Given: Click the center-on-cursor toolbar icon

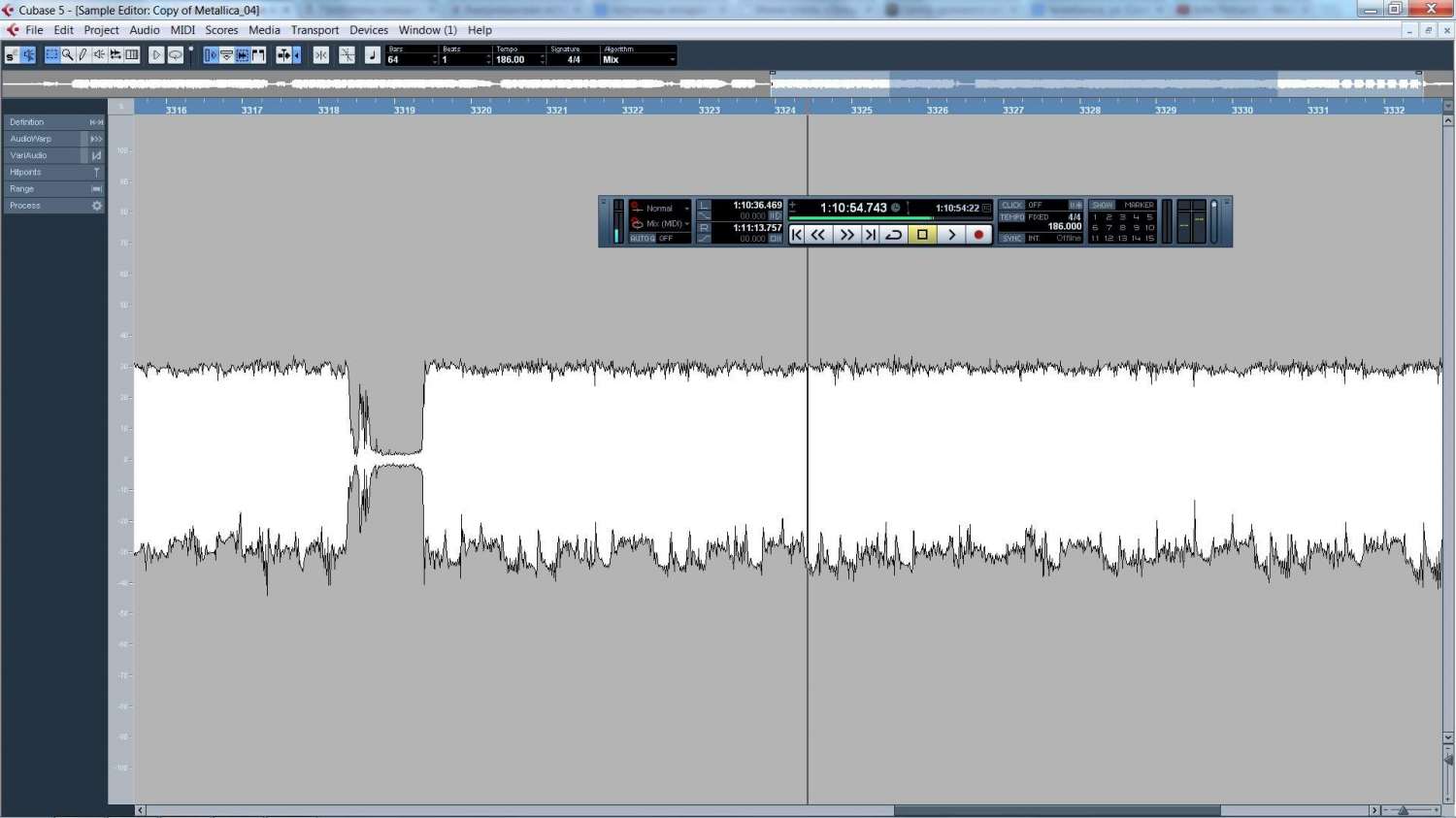Looking at the screenshot, I should 321,55.
